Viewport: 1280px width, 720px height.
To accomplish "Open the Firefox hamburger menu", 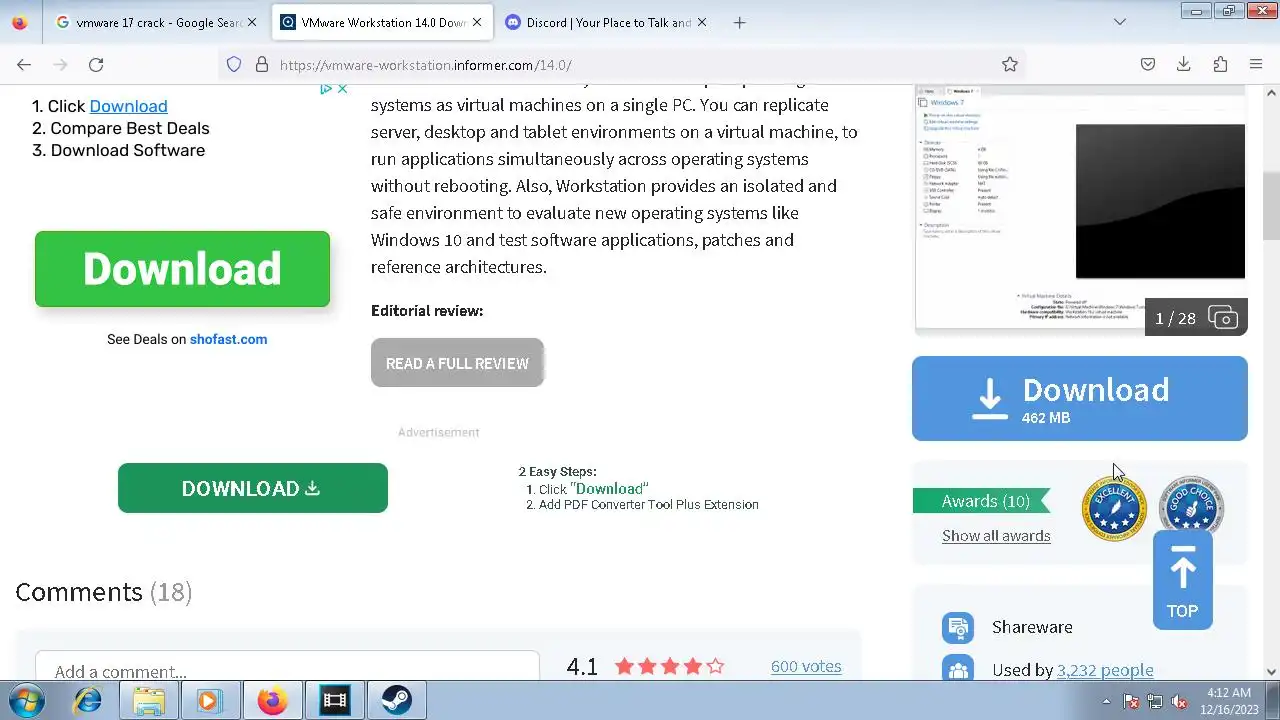I will pos(1256,64).
